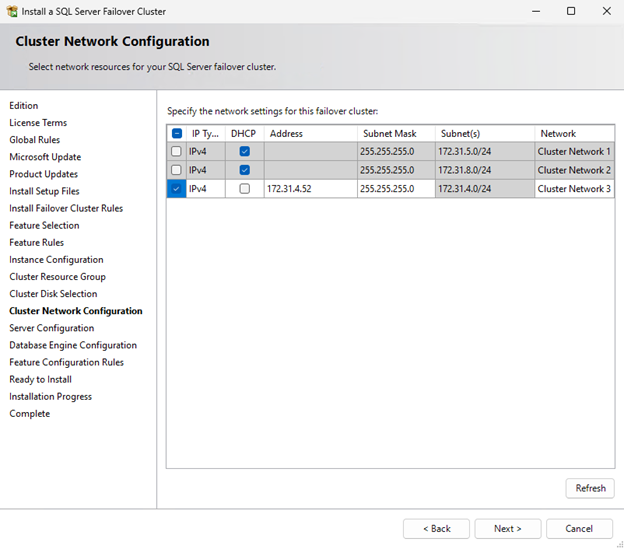
Task: Select the Server Configuration step
Action: pos(52,328)
